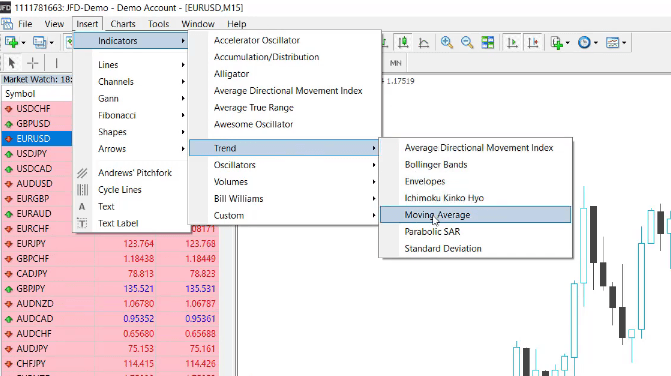This screenshot has height=376, width=671.
Task: Click the Templates toolbar icon
Action: click(612, 42)
